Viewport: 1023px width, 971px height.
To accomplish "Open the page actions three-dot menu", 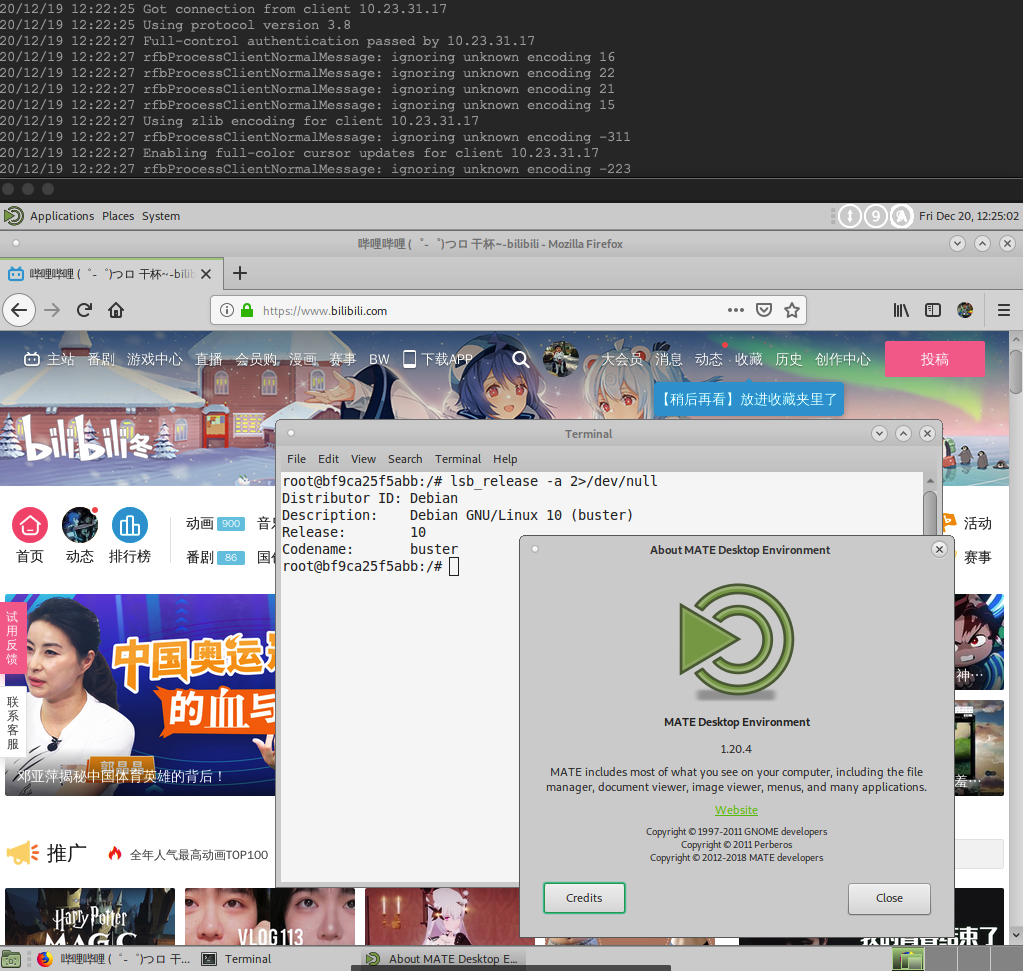I will pos(735,310).
